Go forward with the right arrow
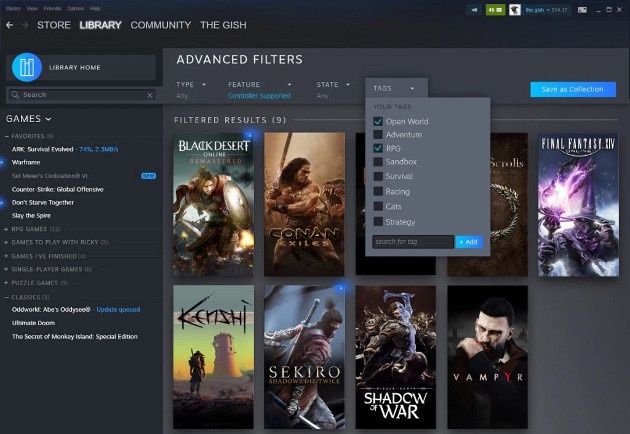The image size is (630, 434). 25,25
